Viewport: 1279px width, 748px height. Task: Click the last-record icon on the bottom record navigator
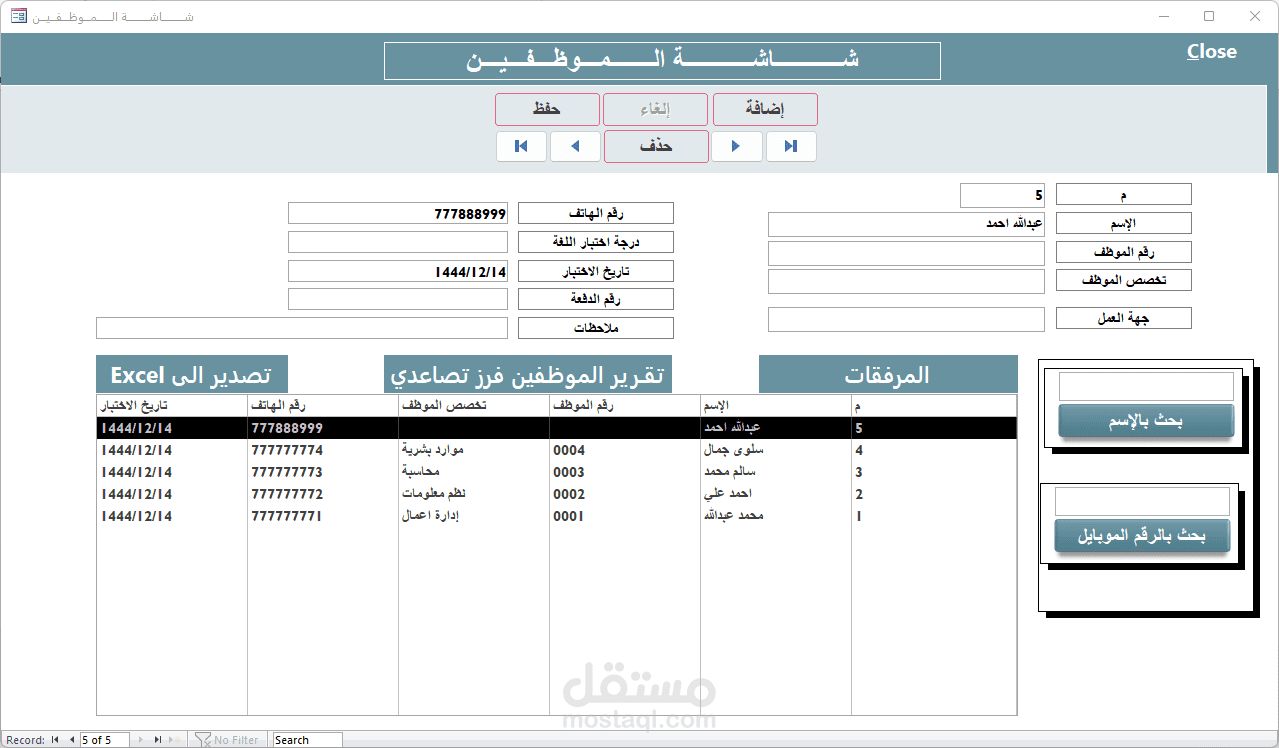(158, 739)
